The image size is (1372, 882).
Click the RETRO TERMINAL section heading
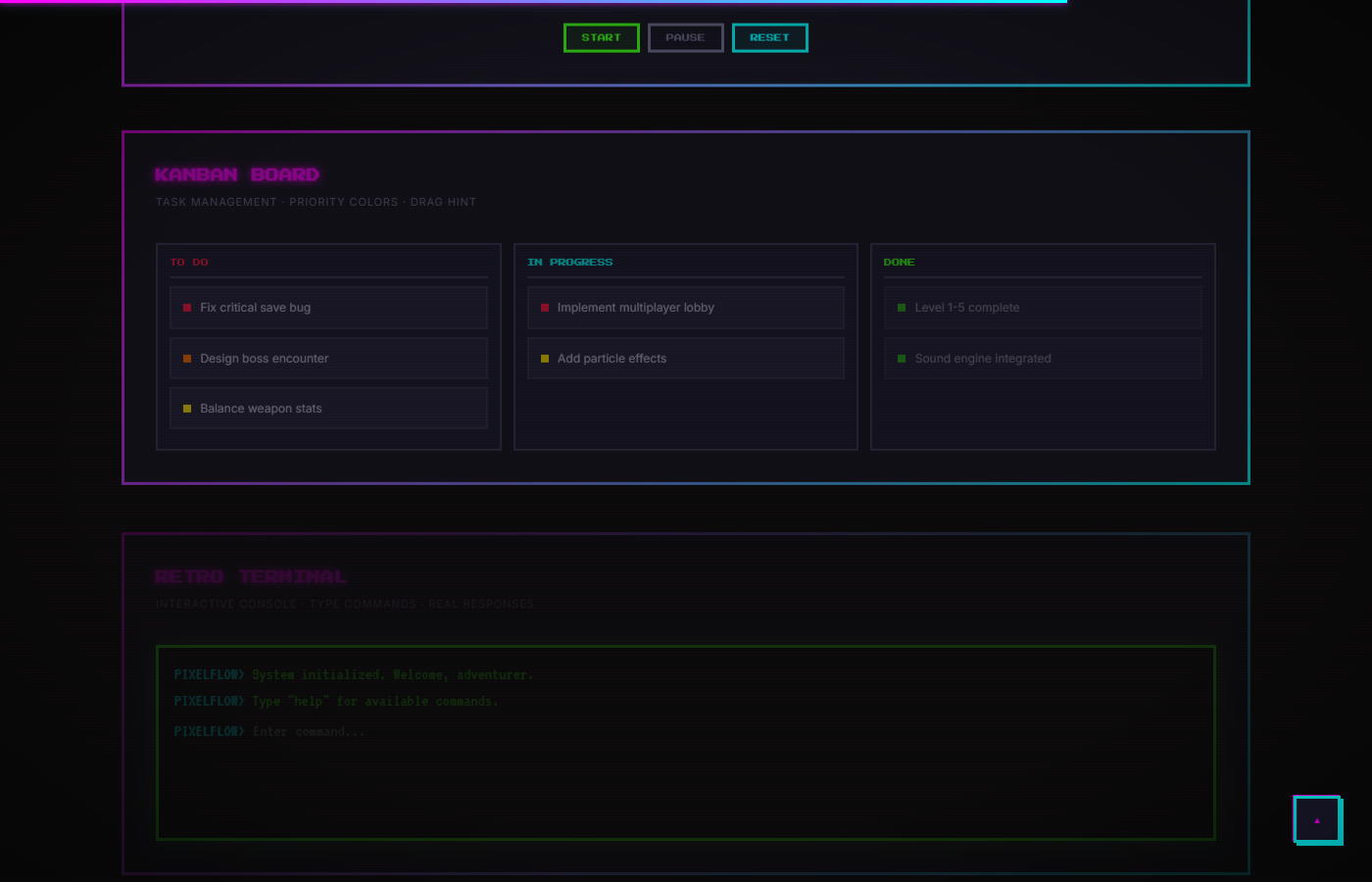point(251,577)
